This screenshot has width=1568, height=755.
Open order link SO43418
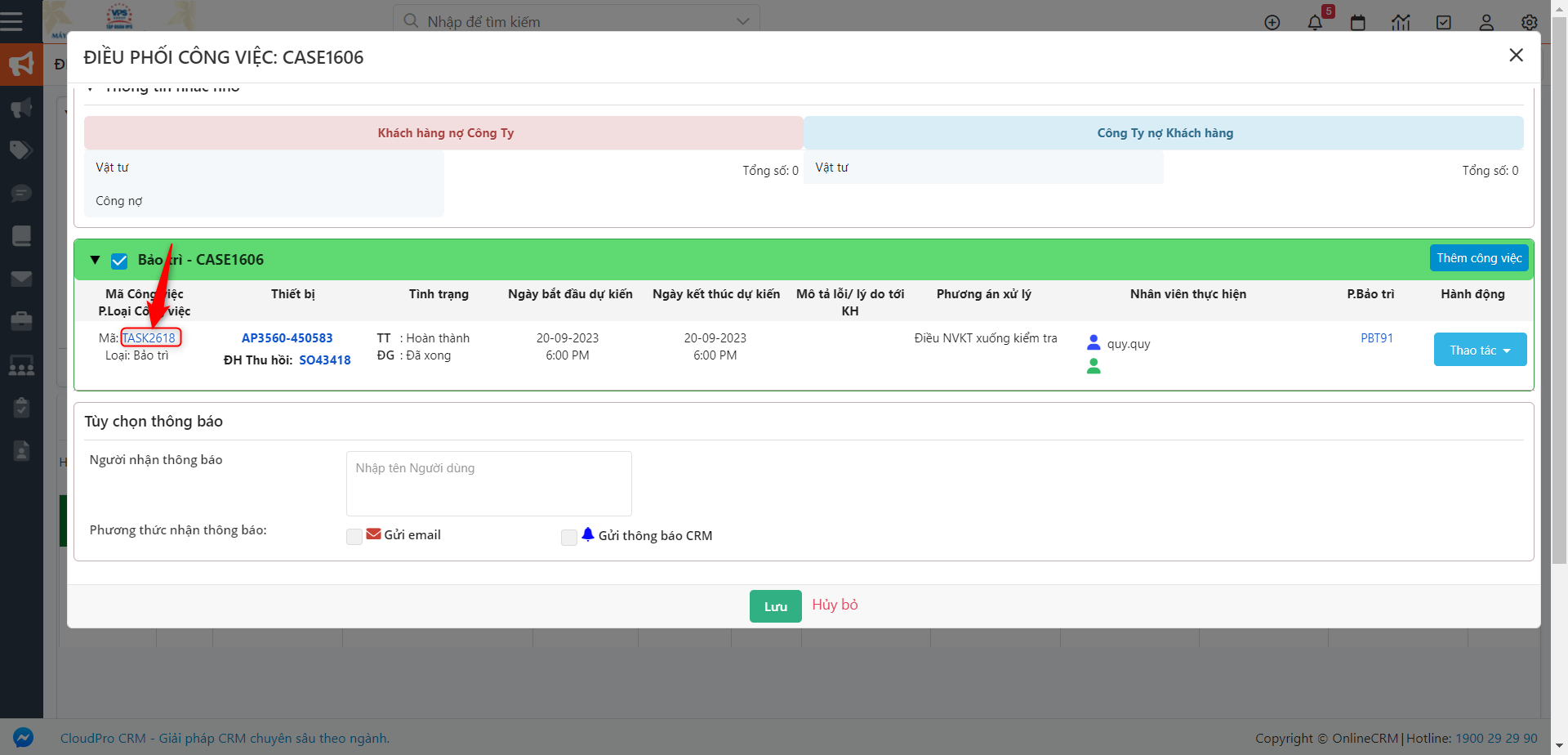tap(325, 360)
